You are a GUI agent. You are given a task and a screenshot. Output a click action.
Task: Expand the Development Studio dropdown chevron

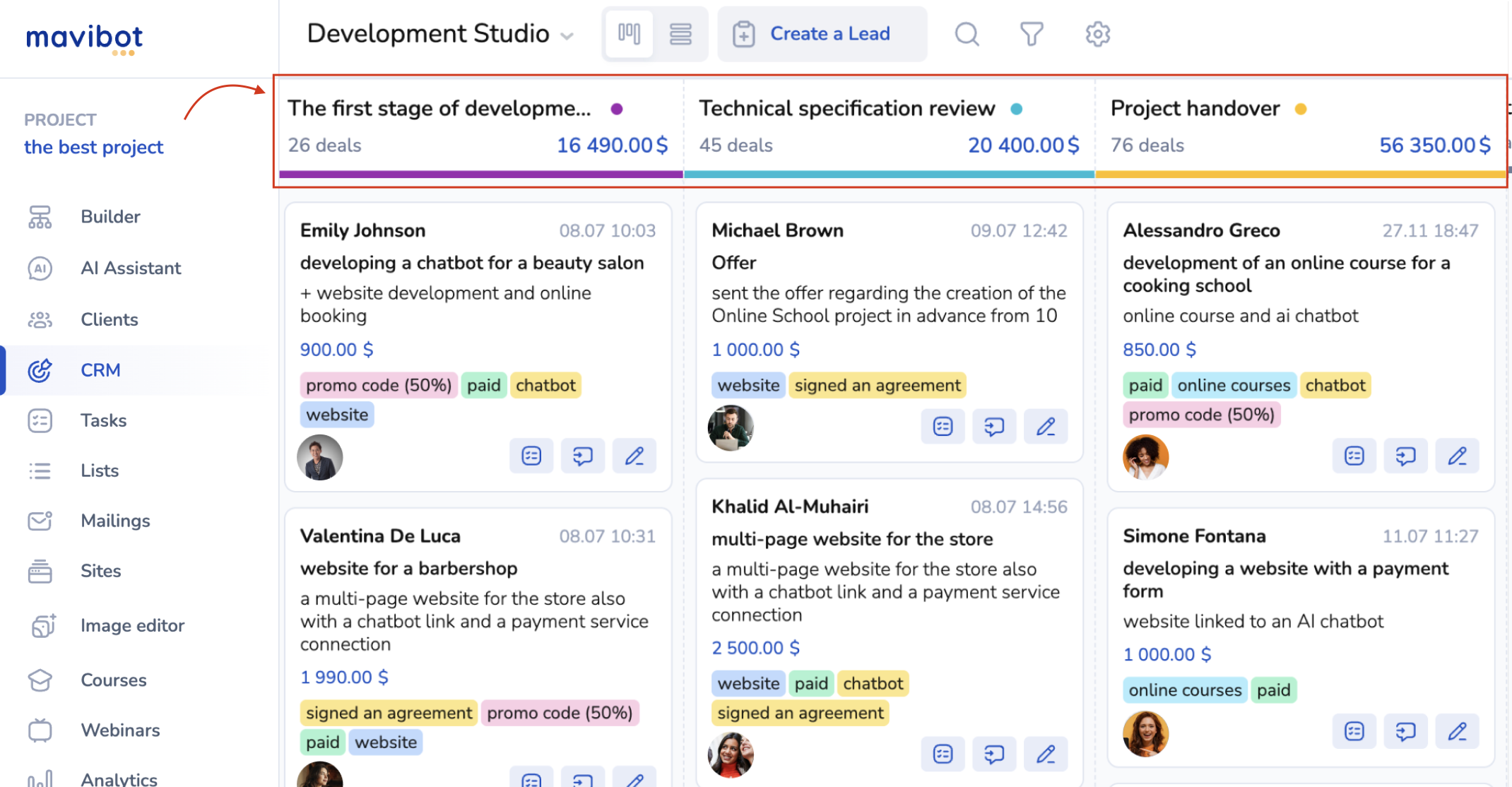click(x=567, y=36)
